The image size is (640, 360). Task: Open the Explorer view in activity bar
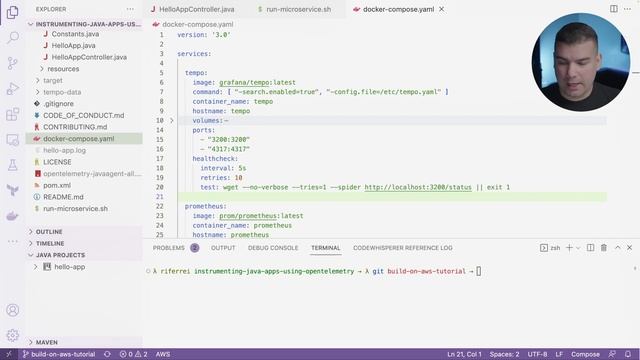coord(13,12)
